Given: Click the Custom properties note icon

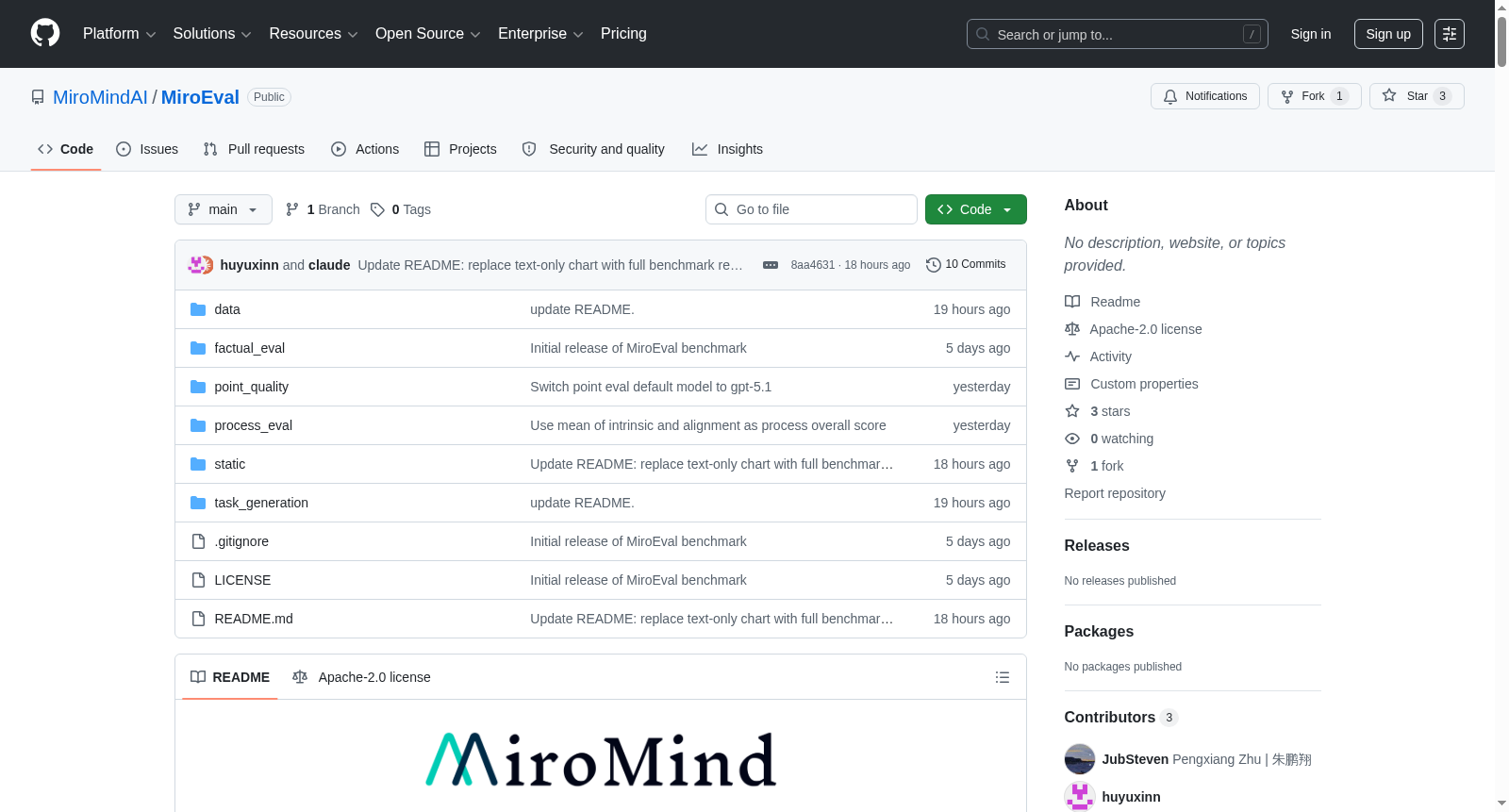Looking at the screenshot, I should point(1072,384).
